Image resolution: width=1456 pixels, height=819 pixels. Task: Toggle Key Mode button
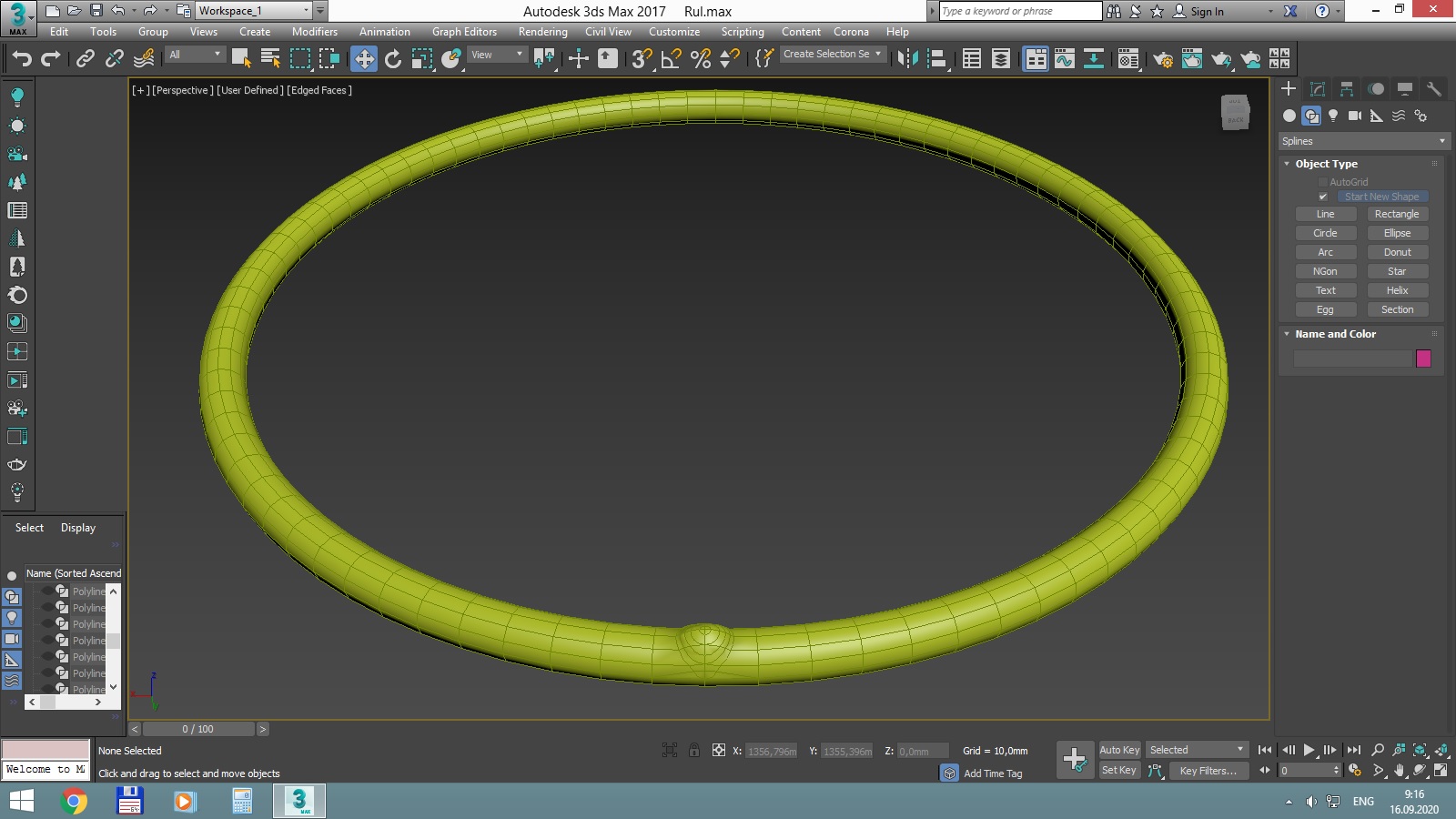(1265, 770)
